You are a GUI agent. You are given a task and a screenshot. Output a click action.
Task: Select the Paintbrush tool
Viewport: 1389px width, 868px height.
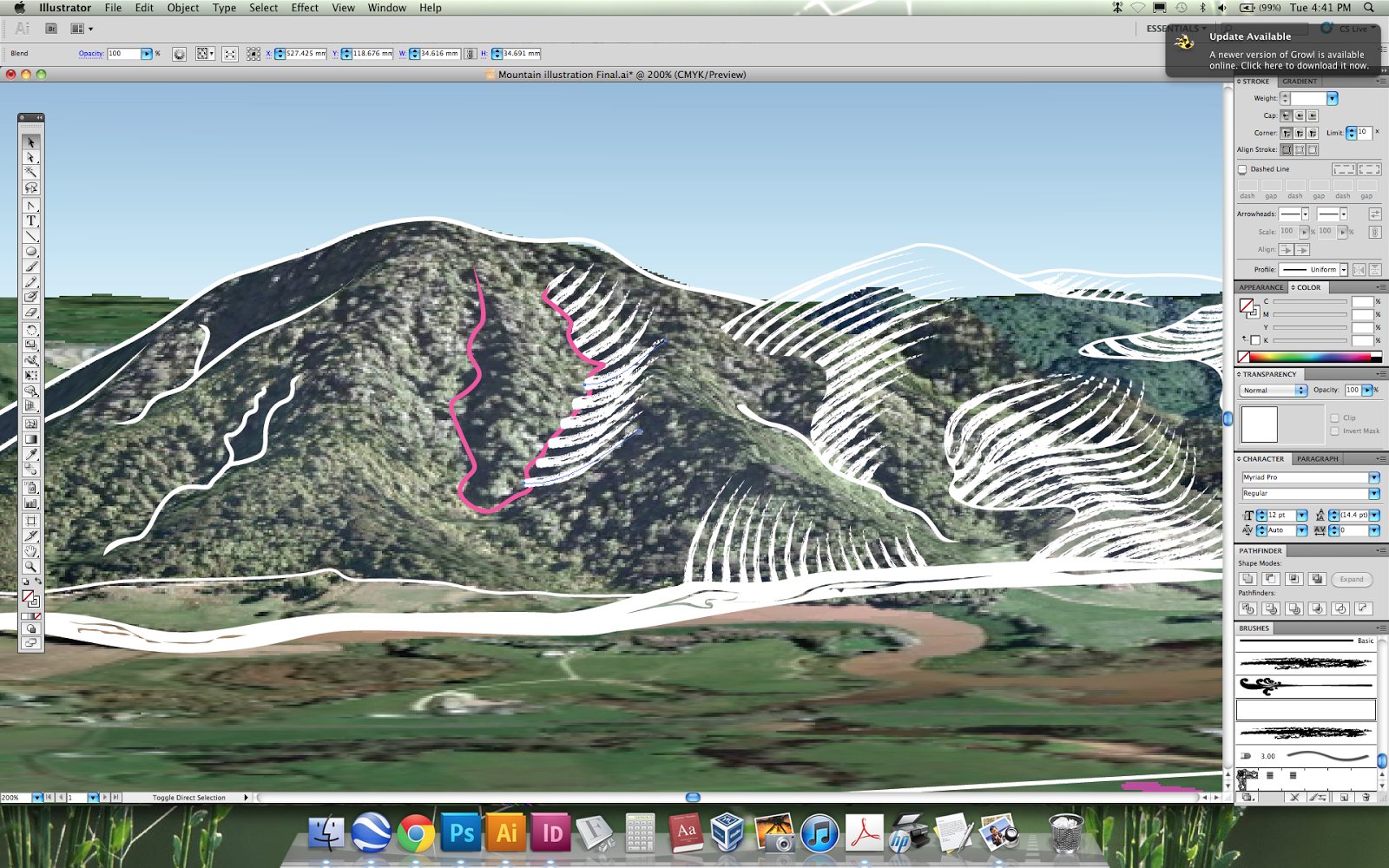(31, 266)
